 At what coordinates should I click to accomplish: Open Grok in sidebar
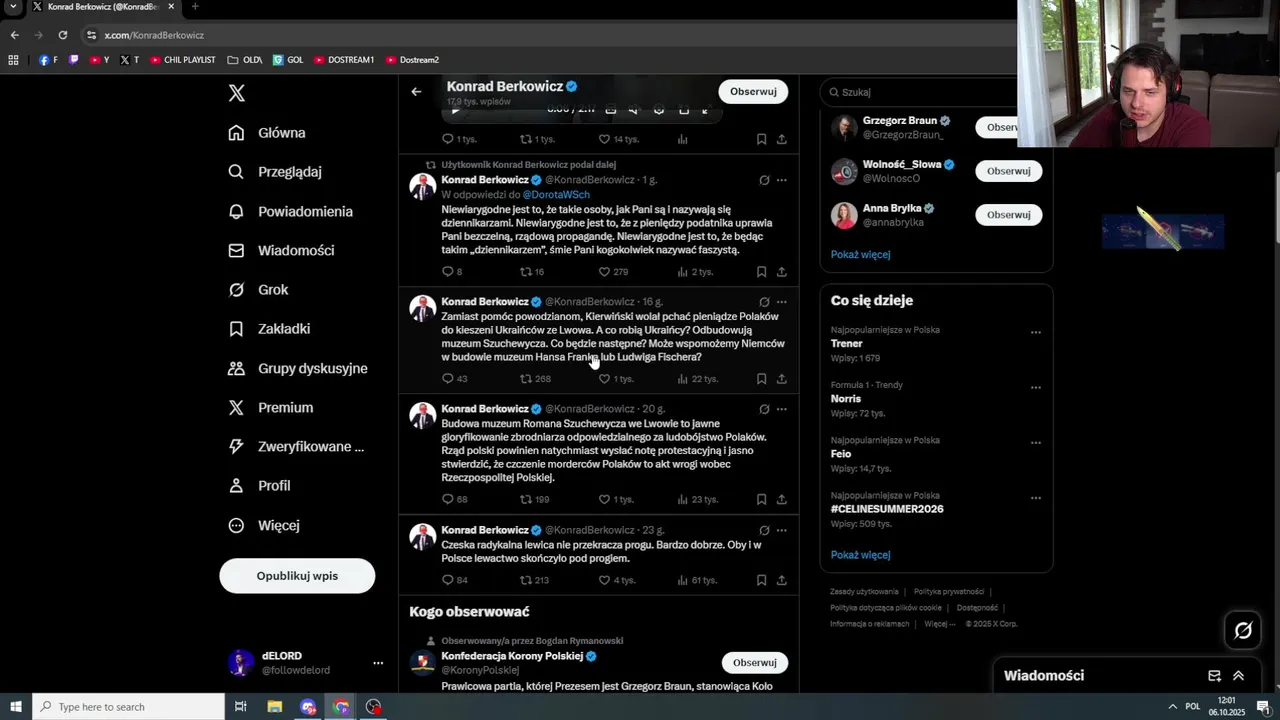pyautogui.click(x=258, y=290)
